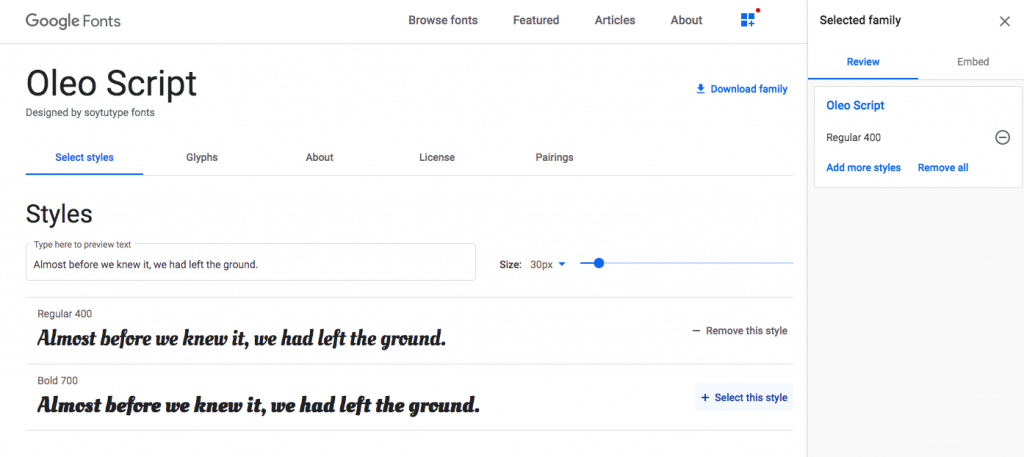
Task: Click Select this style for Bold 700
Action: 744,398
